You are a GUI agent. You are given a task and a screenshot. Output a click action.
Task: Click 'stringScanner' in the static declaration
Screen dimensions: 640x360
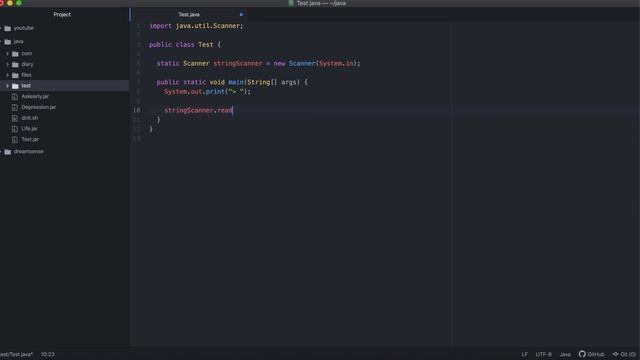tap(238, 63)
